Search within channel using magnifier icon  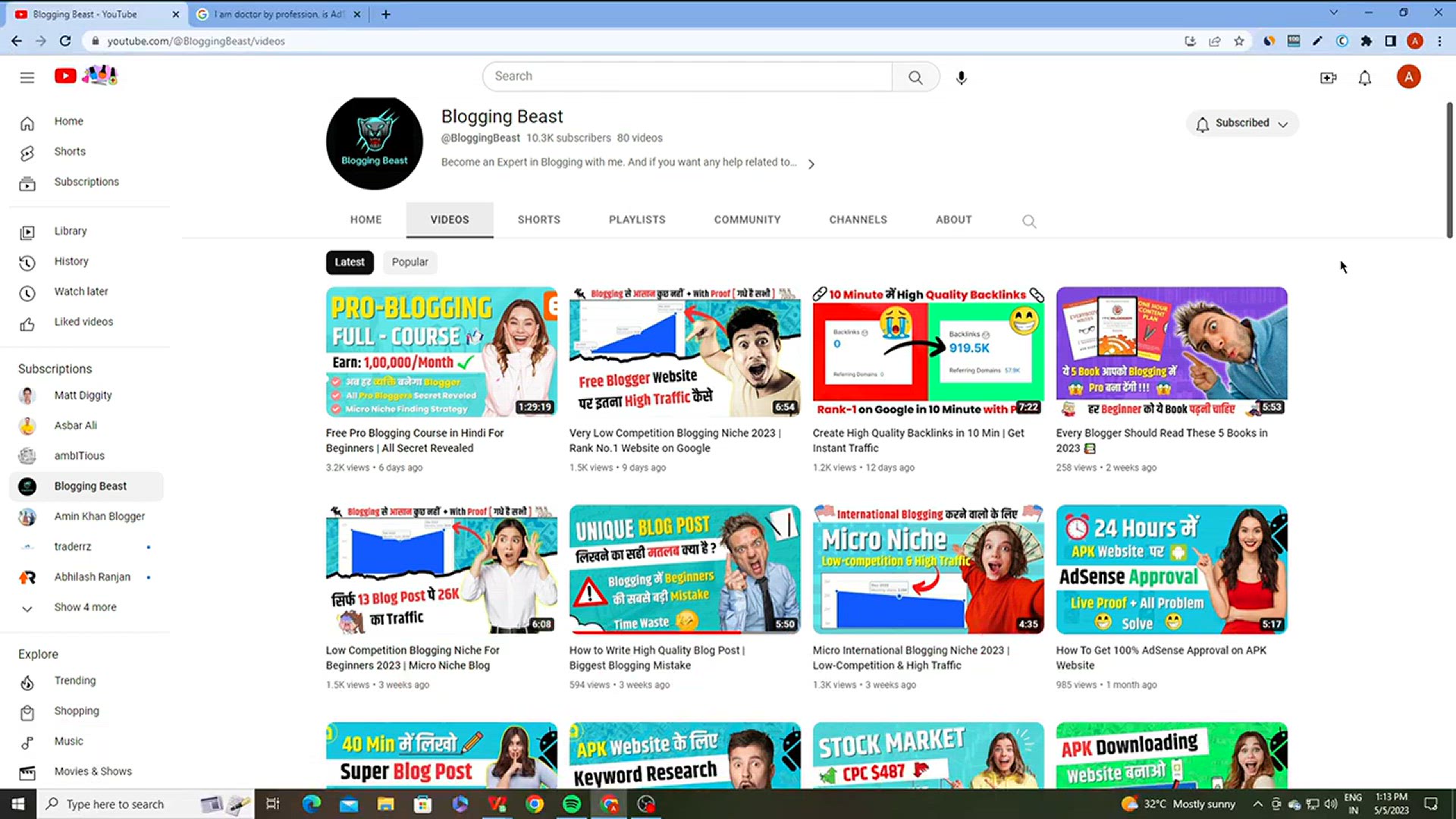click(x=1028, y=221)
